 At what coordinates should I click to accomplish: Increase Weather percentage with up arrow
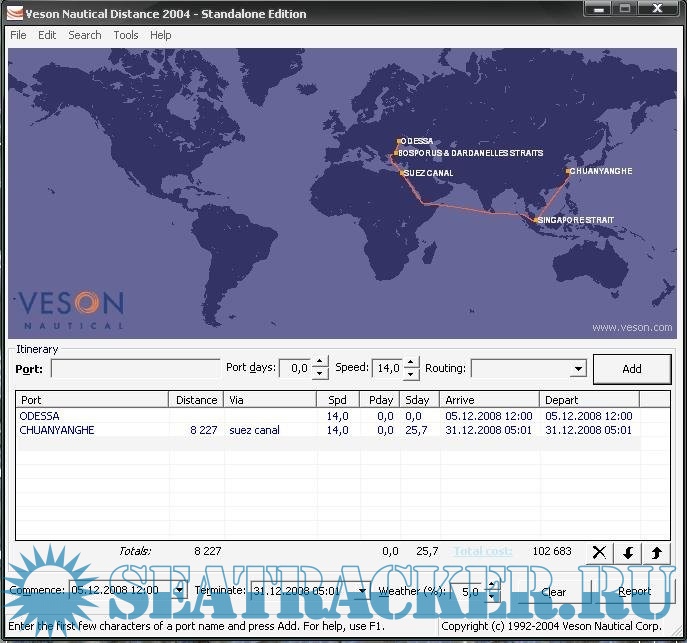click(492, 586)
